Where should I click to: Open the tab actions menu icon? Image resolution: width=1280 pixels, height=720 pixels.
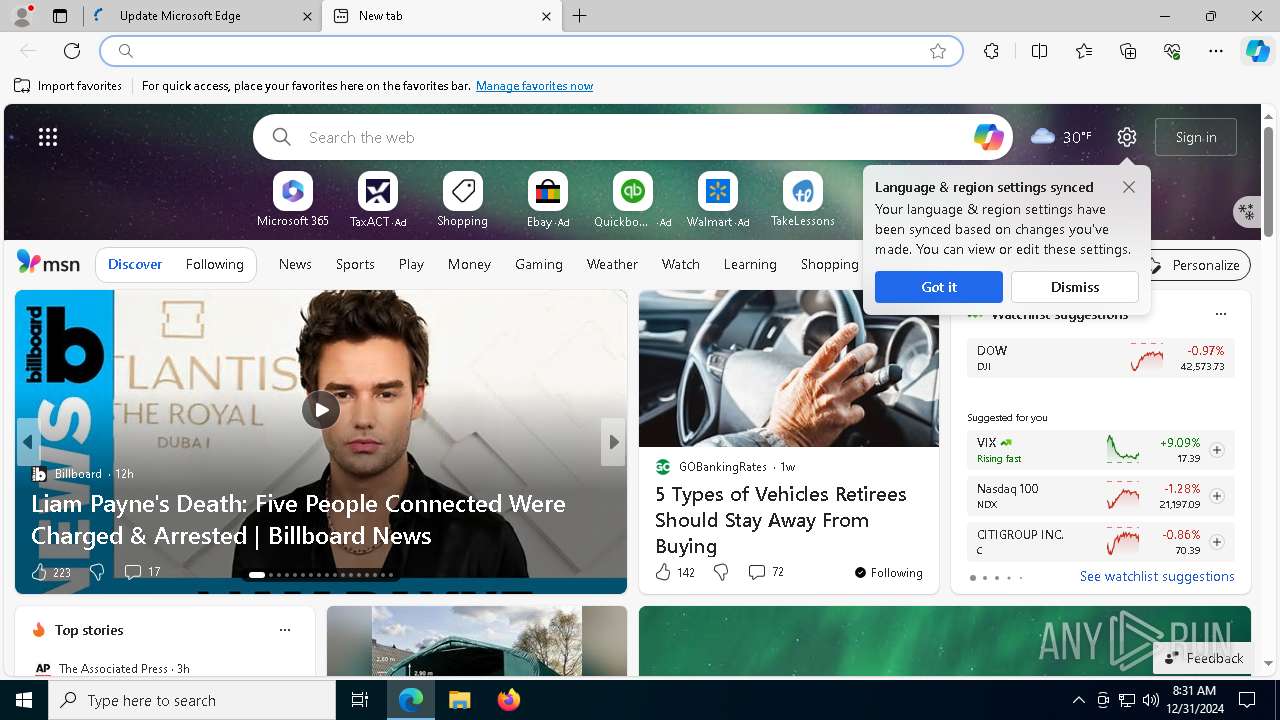pyautogui.click(x=60, y=16)
